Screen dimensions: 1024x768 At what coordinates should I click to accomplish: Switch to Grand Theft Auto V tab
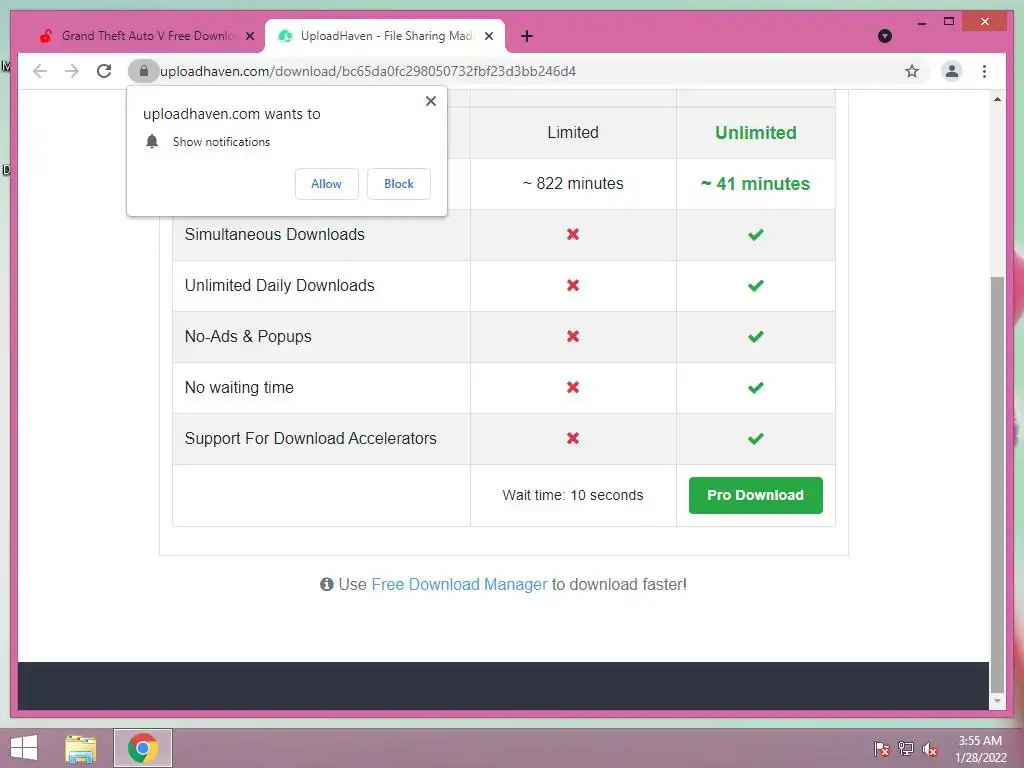(x=145, y=36)
